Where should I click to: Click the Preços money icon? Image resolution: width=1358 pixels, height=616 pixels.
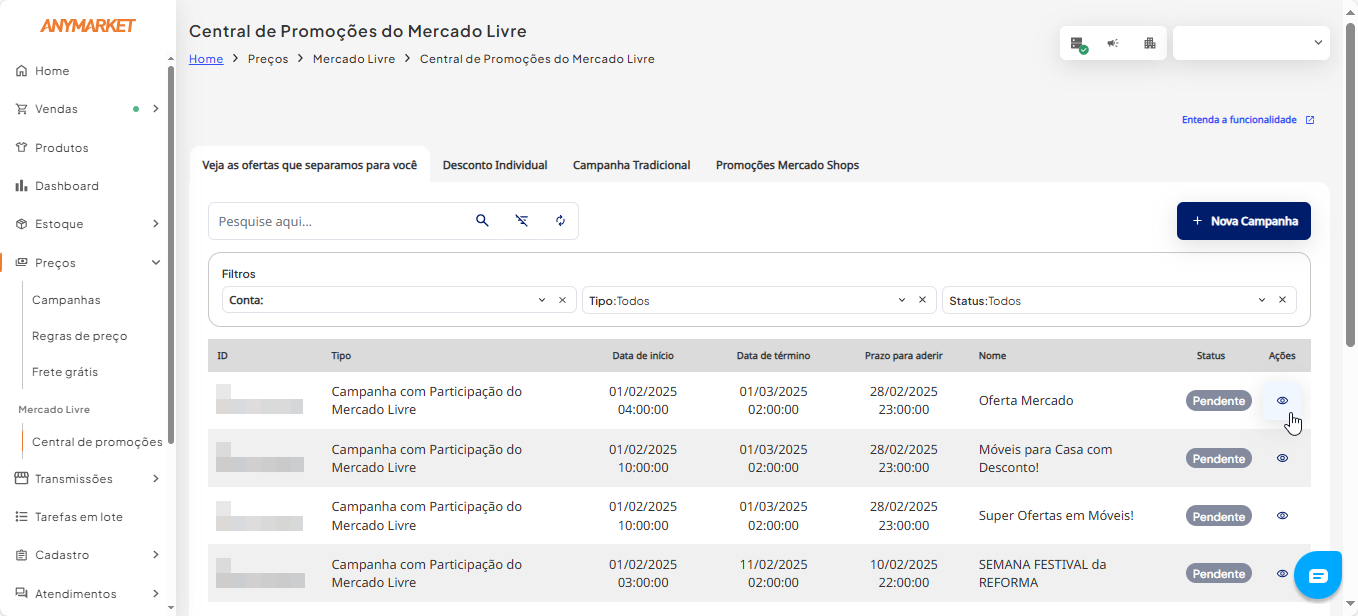[21, 263]
